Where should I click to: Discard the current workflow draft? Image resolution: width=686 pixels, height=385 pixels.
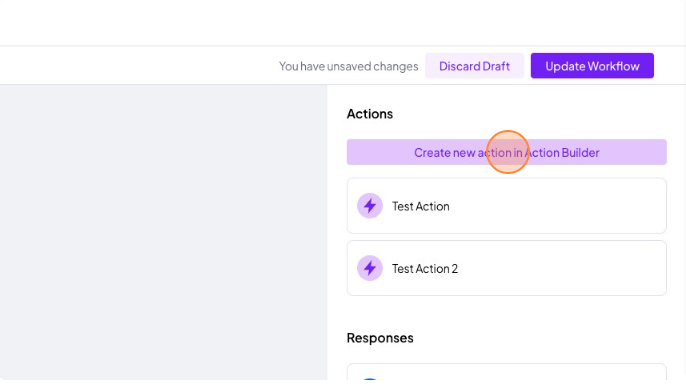[x=474, y=66]
